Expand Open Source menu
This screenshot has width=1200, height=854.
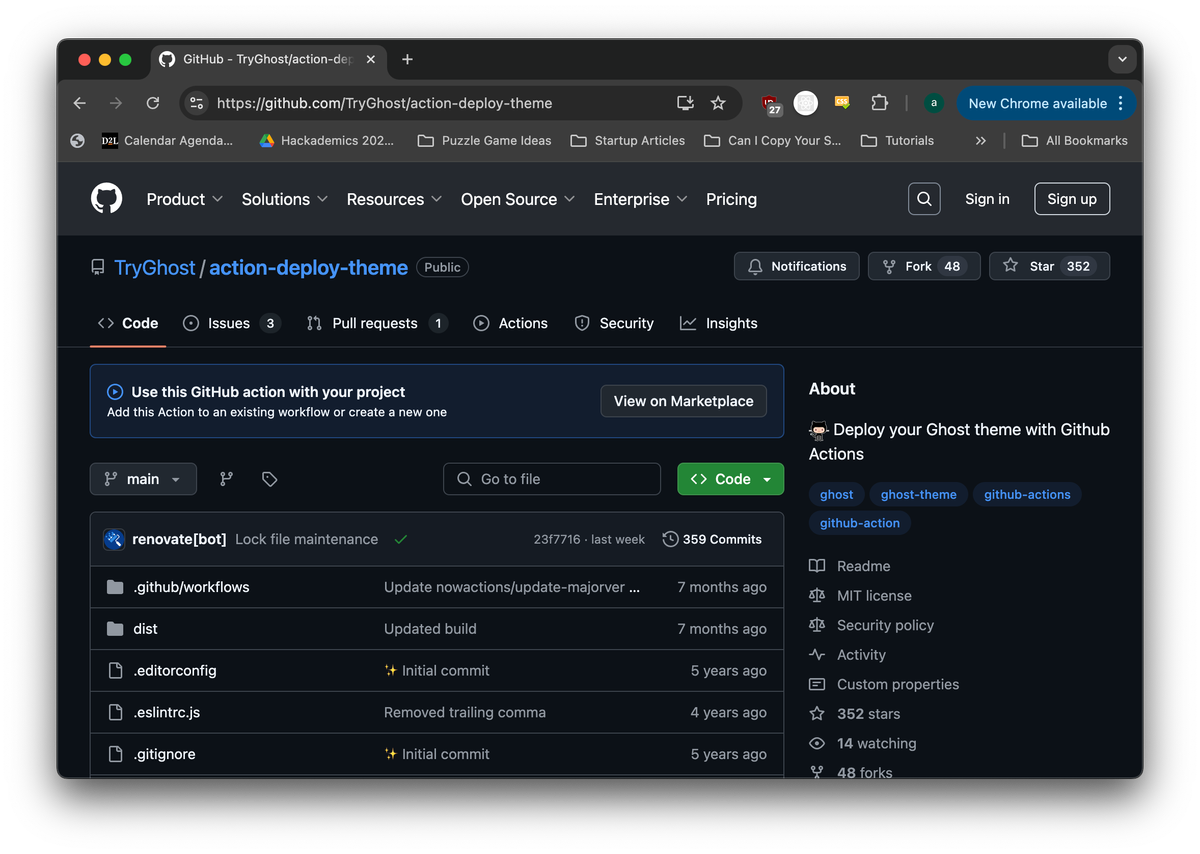point(518,199)
